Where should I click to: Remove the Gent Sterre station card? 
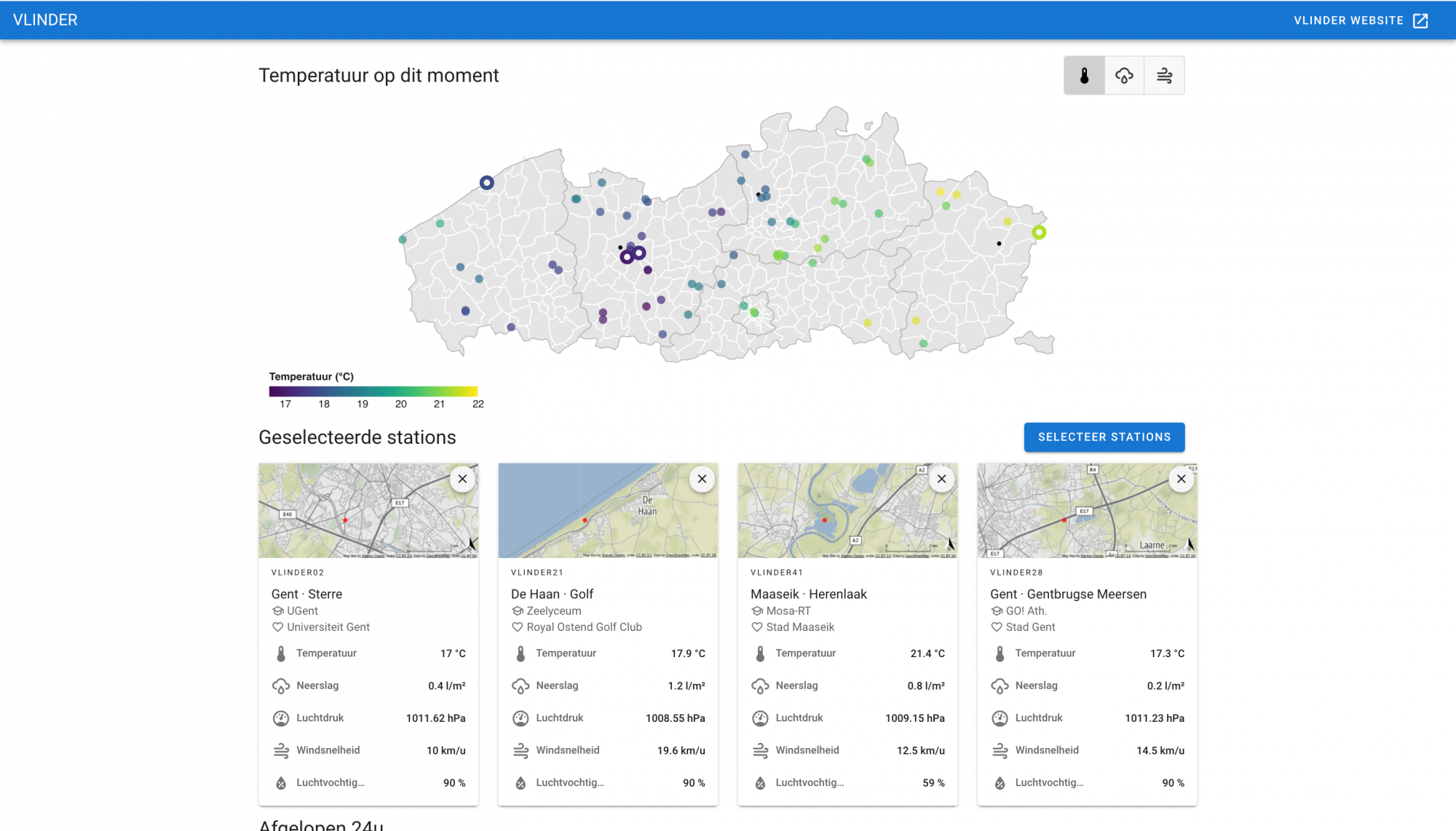pos(462,479)
